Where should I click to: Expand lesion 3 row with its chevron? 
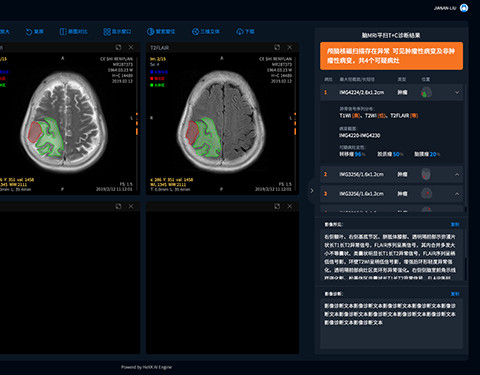click(x=457, y=194)
